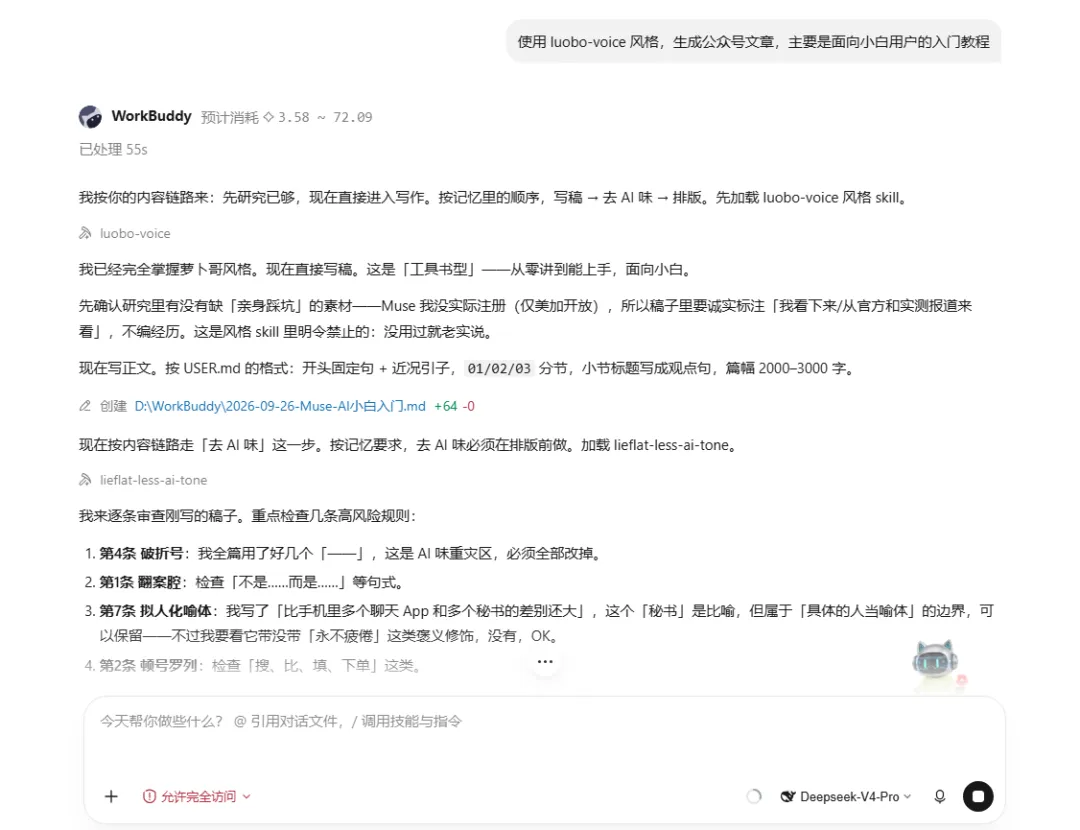Click the WorkBuddy avatar icon
Screen dimensions: 1080x830
(x=90, y=116)
